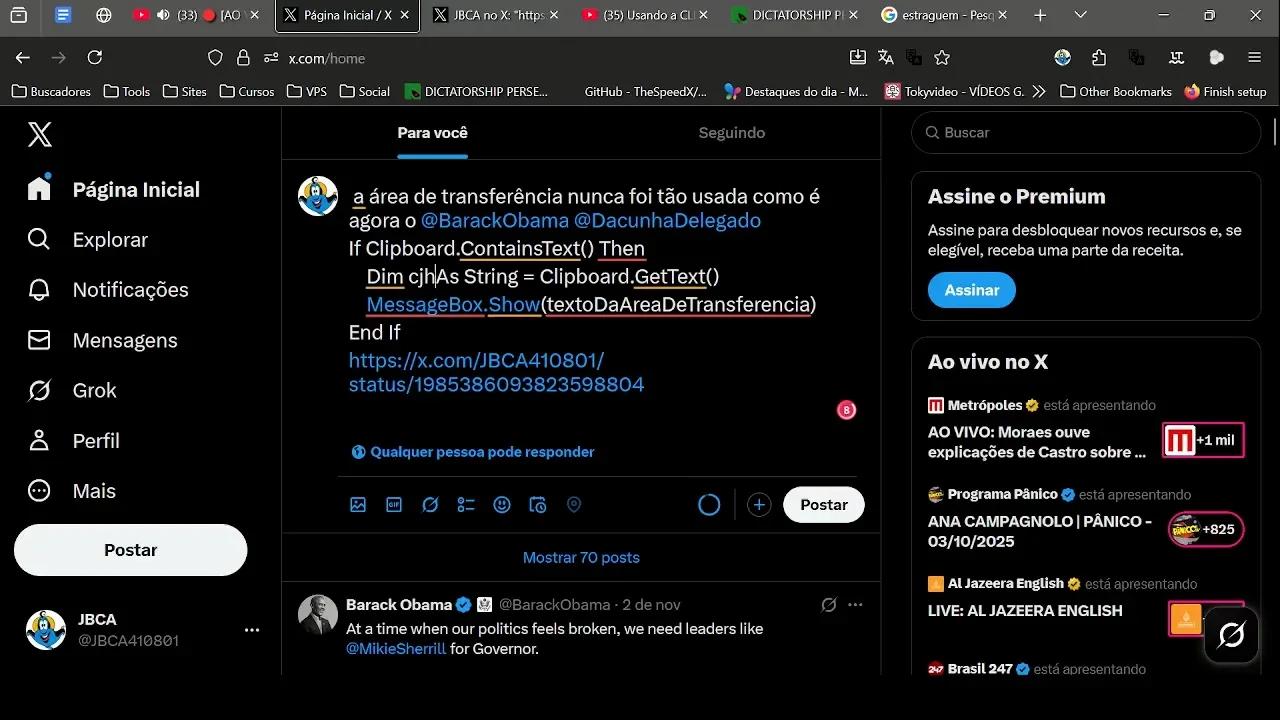Open the @MikieSherrill mention link

click(396, 649)
